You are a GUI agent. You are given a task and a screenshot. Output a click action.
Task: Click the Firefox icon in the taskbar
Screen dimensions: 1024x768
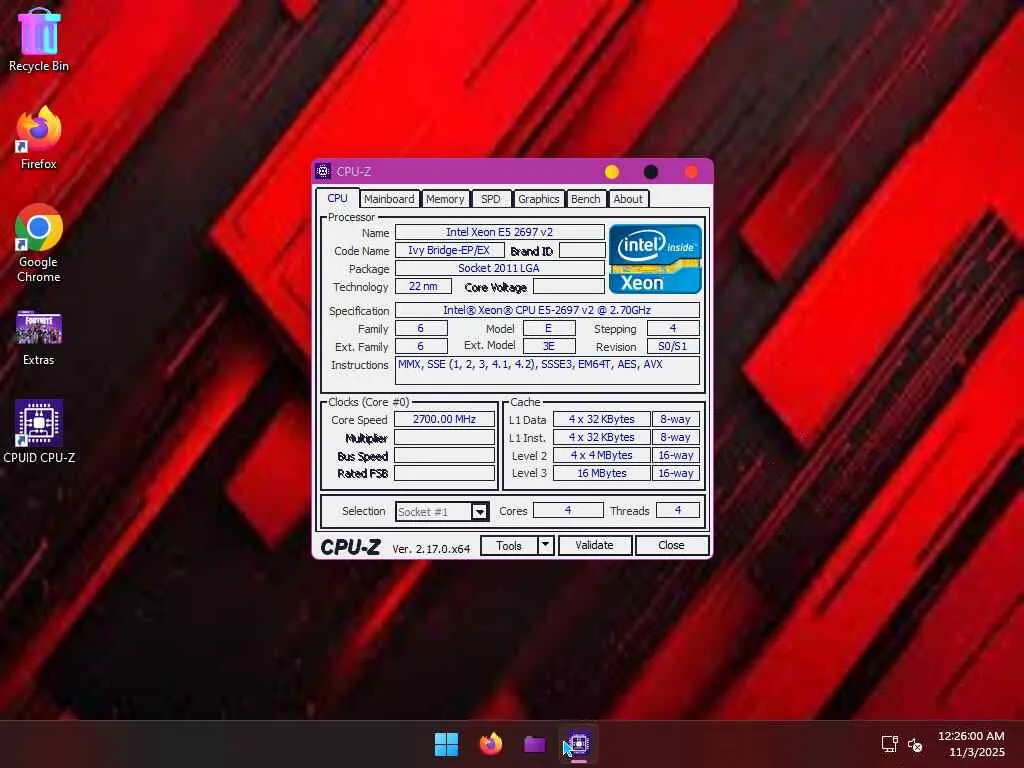click(490, 744)
